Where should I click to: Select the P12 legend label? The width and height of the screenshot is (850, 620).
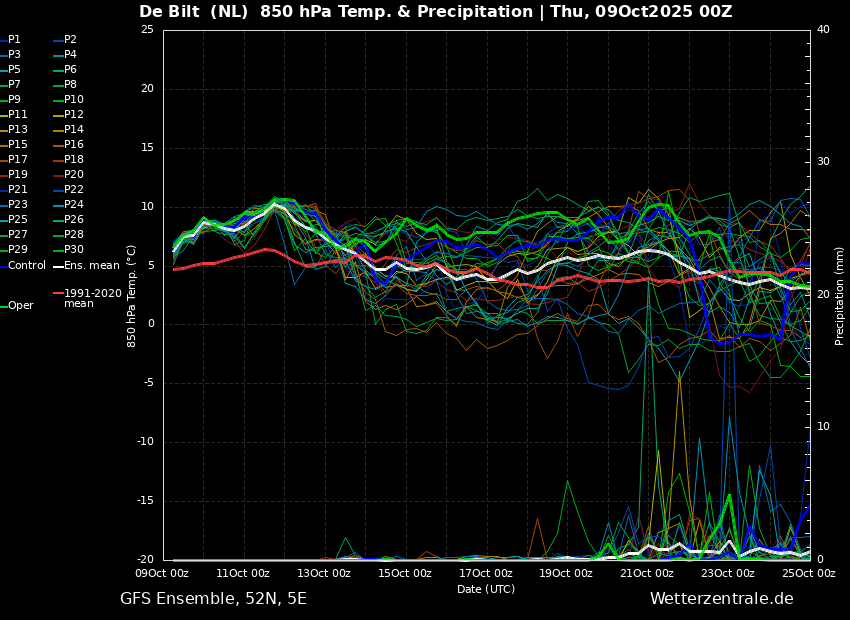(x=74, y=114)
